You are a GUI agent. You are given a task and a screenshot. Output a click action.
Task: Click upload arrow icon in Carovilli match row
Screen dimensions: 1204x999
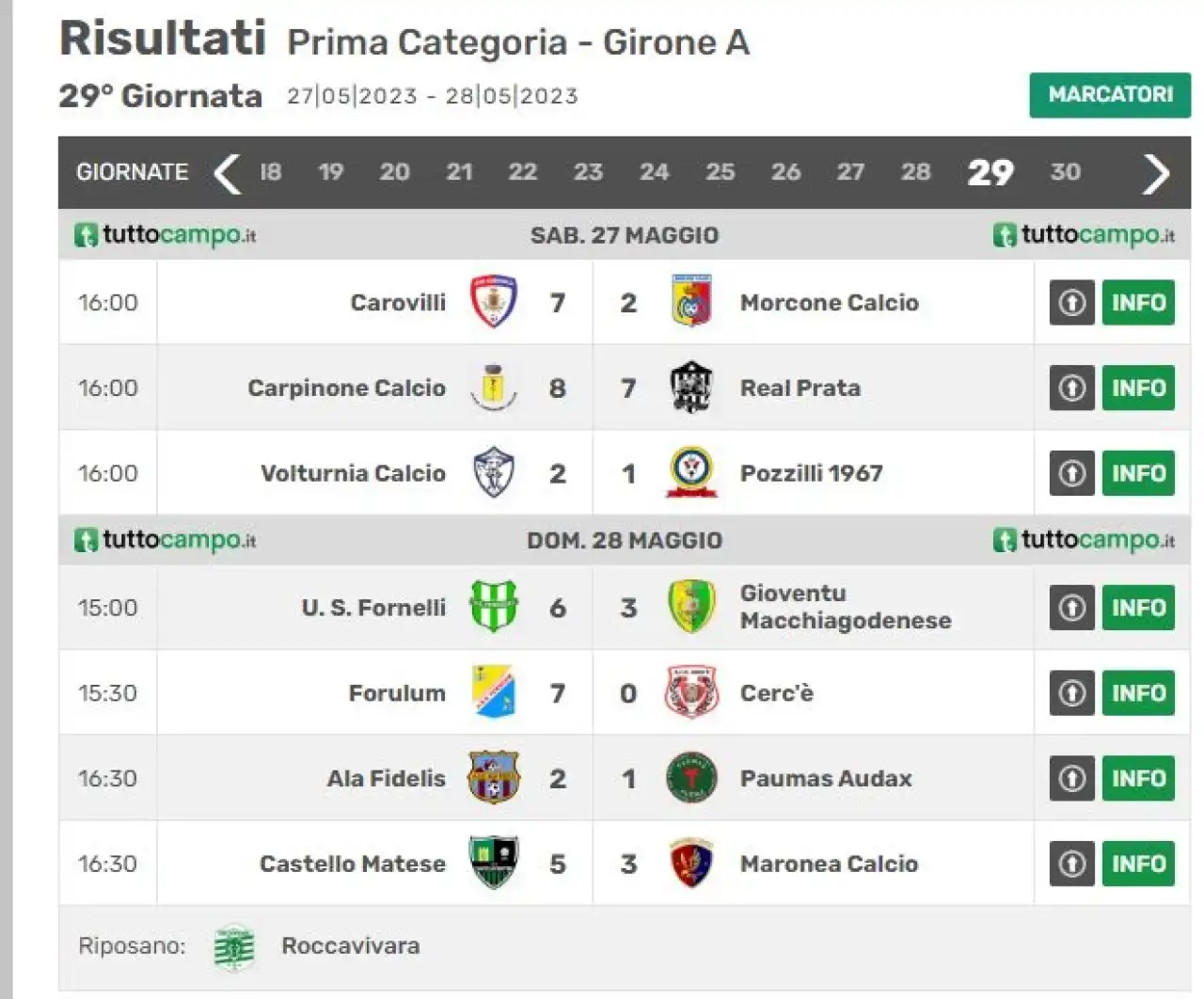pos(1072,302)
